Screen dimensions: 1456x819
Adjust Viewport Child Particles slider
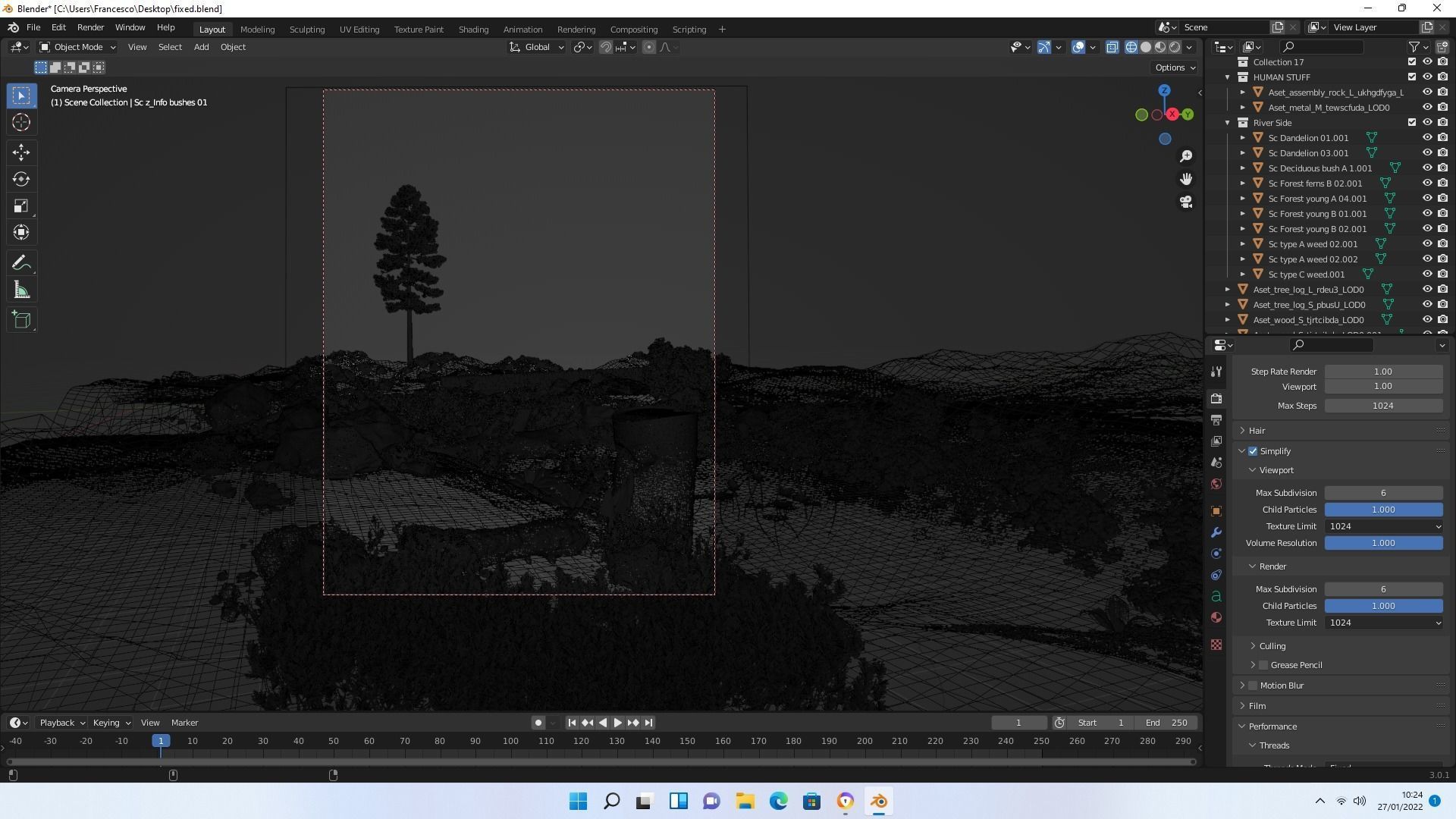(x=1383, y=510)
